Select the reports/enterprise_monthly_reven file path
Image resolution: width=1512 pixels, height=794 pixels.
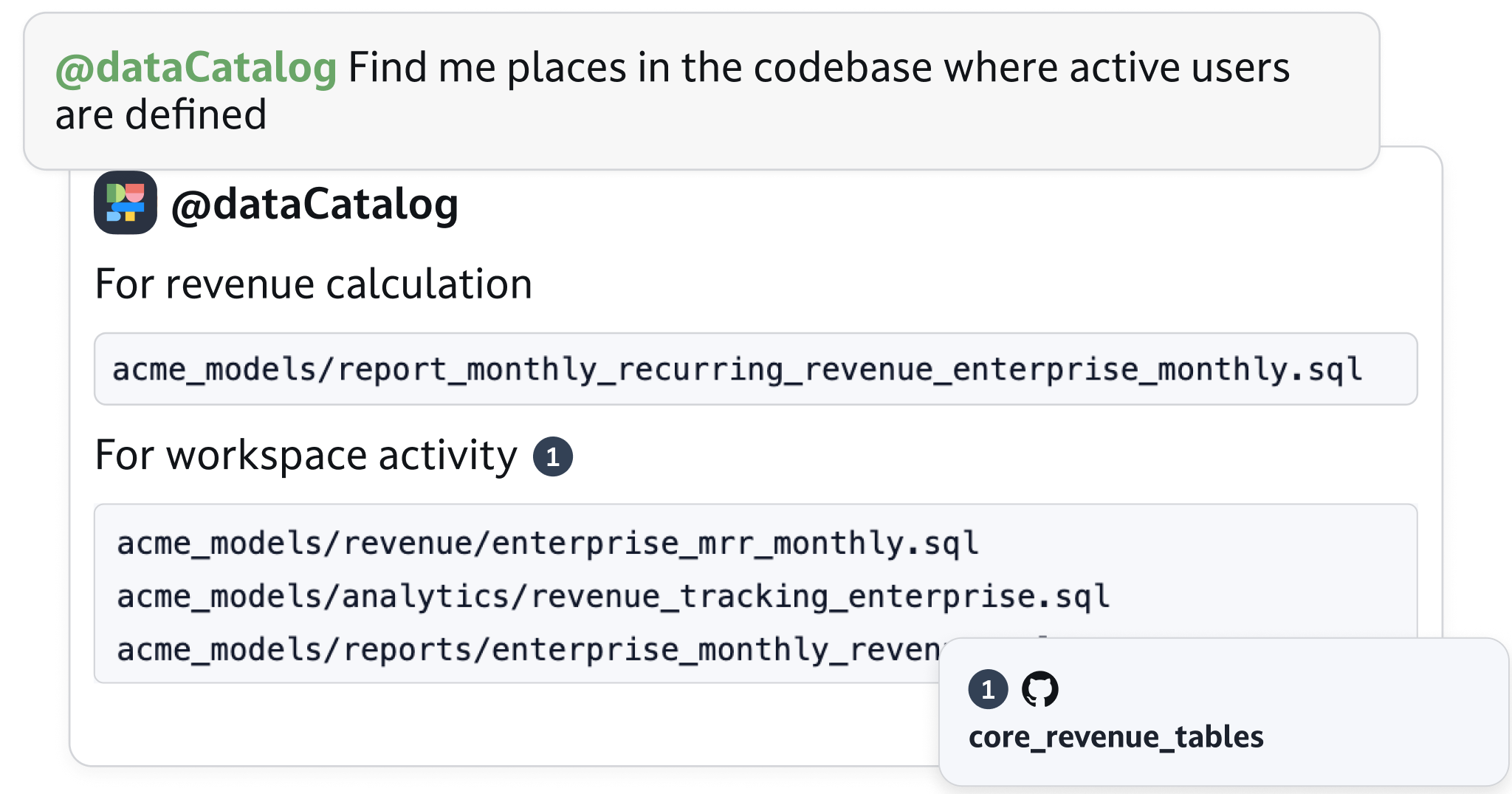[528, 650]
